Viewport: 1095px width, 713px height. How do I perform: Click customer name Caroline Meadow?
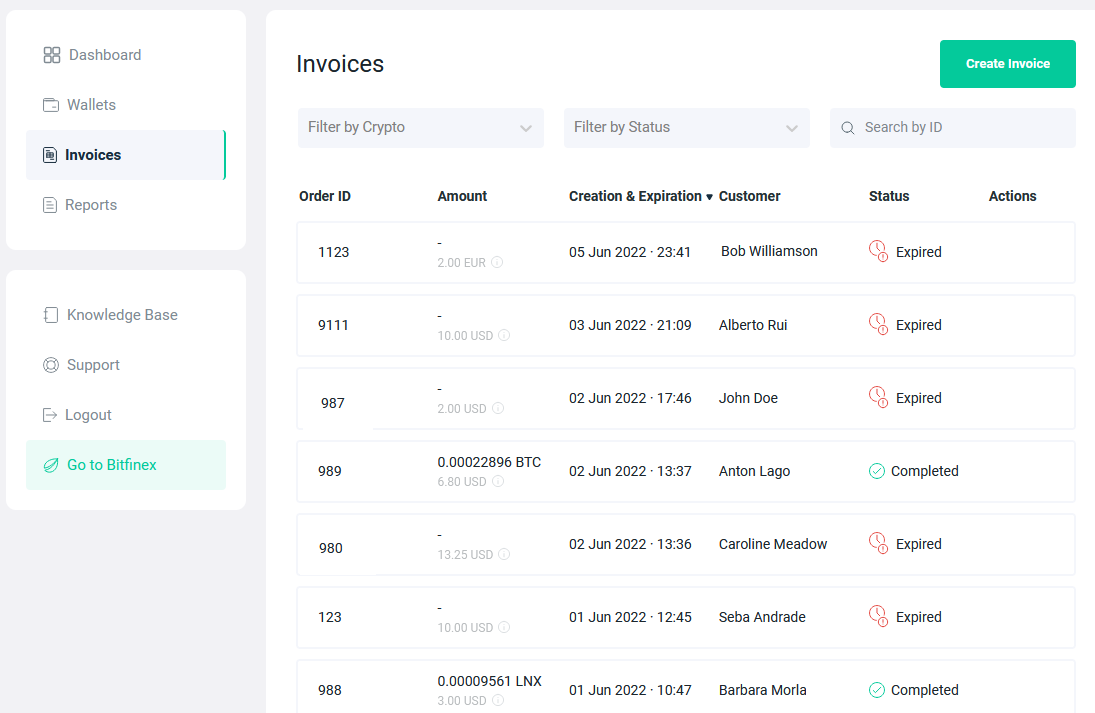(773, 544)
